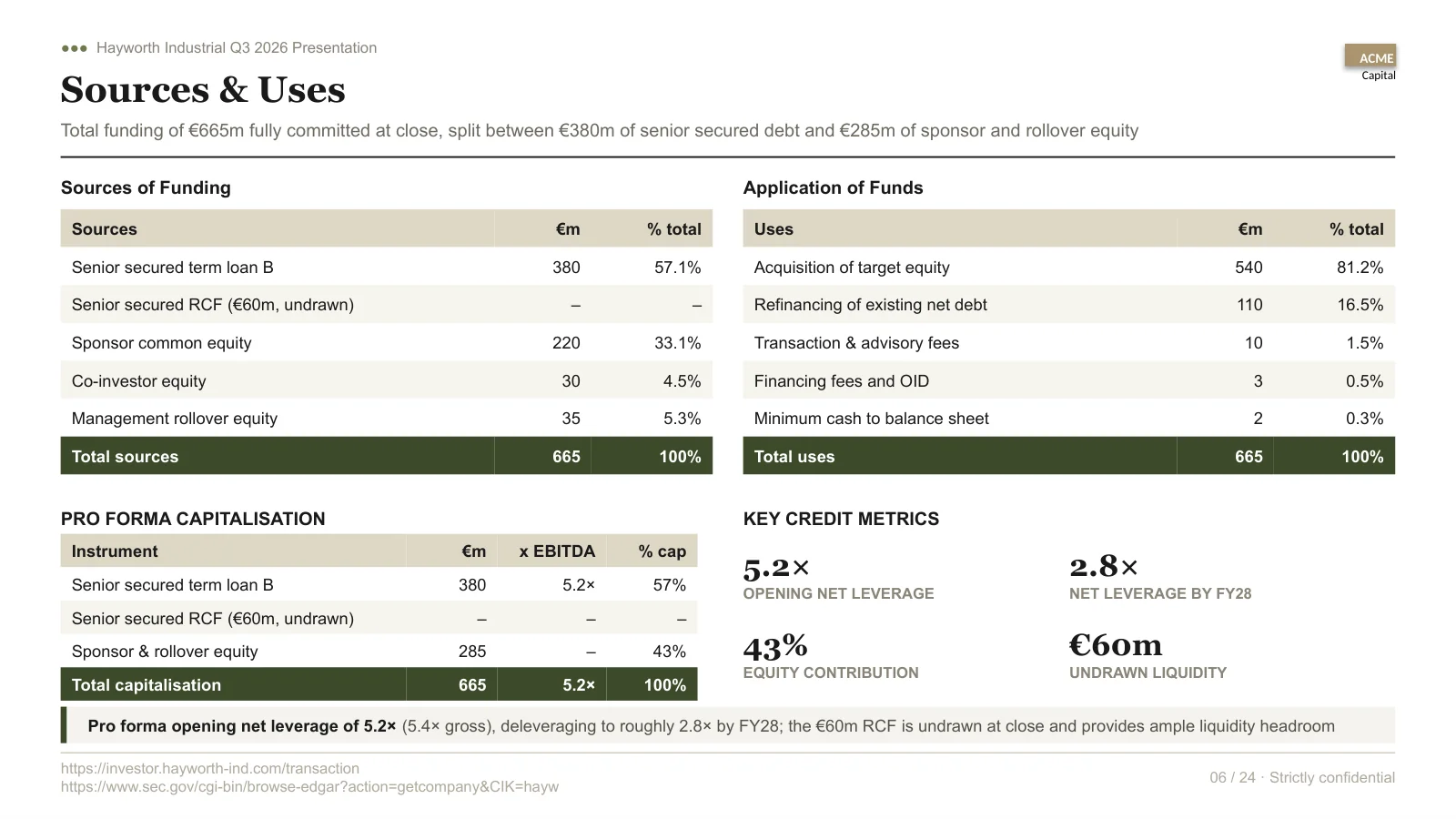This screenshot has height=819, width=1456.
Task: Click the x EBITDA column header
Action: coord(557,551)
